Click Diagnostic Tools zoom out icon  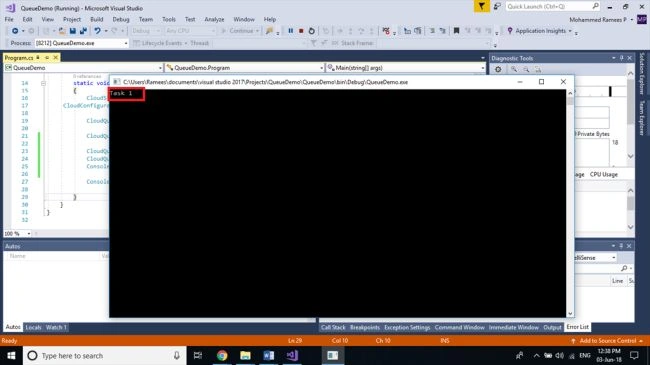pyautogui.click(x=526, y=69)
